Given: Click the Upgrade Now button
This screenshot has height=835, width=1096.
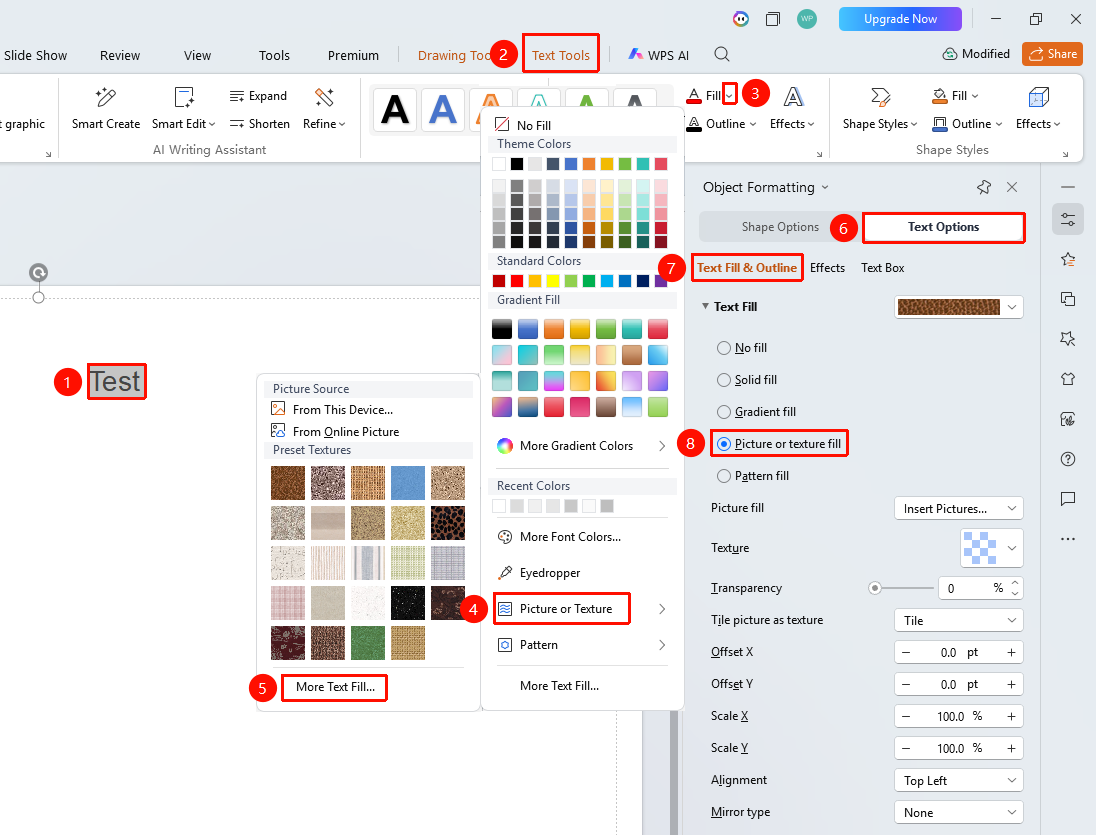Looking at the screenshot, I should tap(900, 19).
